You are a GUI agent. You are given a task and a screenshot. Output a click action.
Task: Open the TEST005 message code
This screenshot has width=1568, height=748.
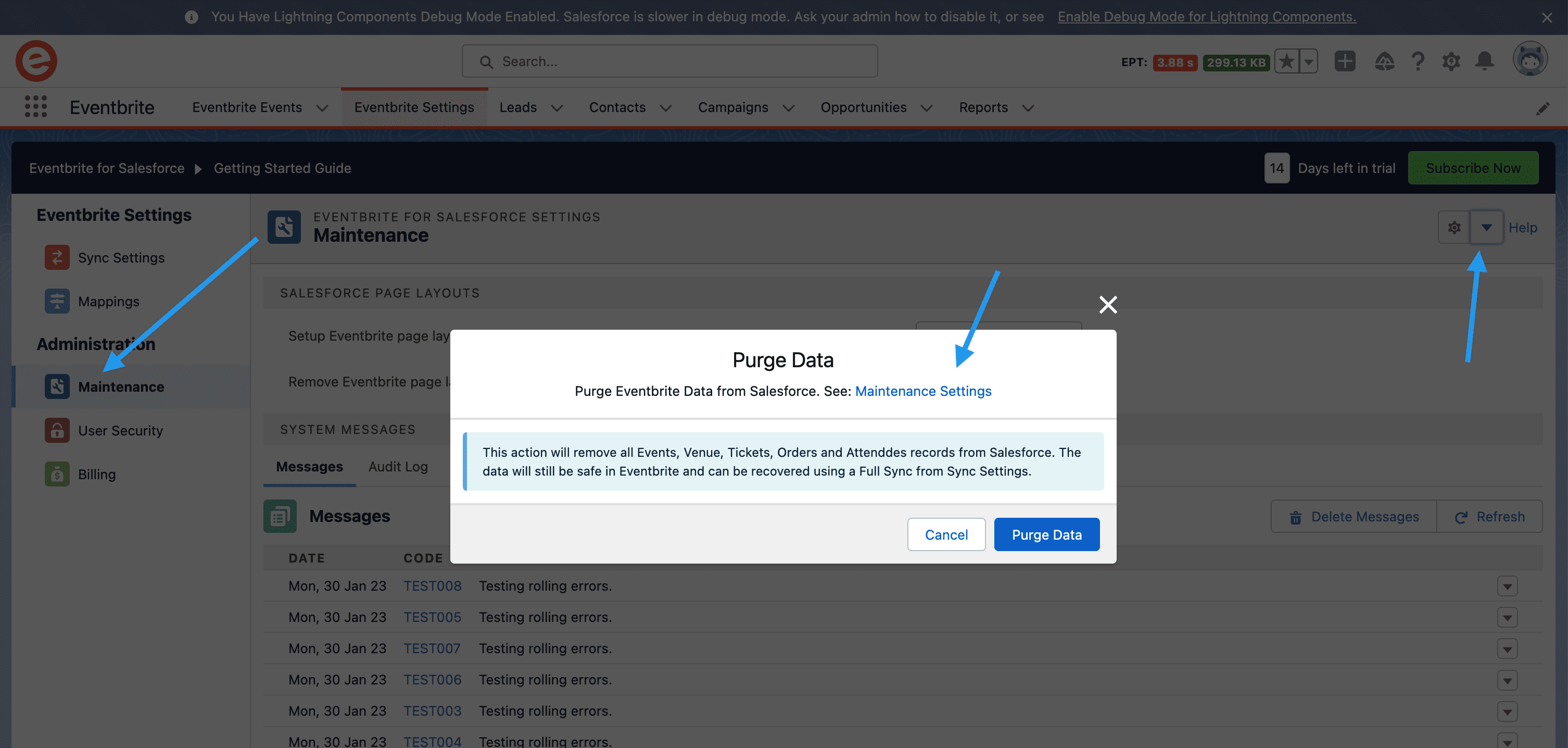tap(432, 617)
